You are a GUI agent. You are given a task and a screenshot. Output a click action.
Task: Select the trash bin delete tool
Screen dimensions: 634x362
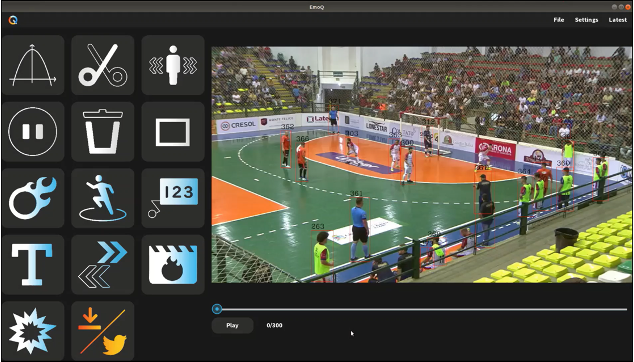(x=103, y=131)
